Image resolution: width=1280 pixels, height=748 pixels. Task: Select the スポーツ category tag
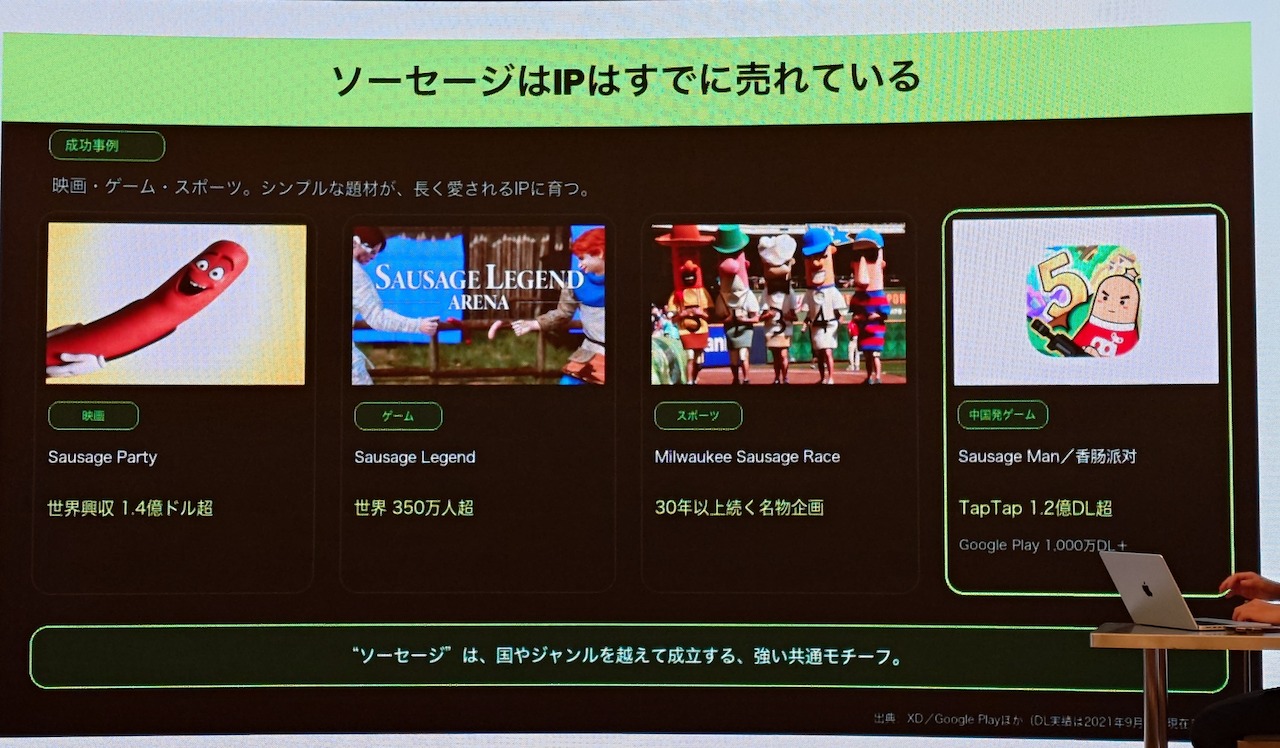coord(698,416)
